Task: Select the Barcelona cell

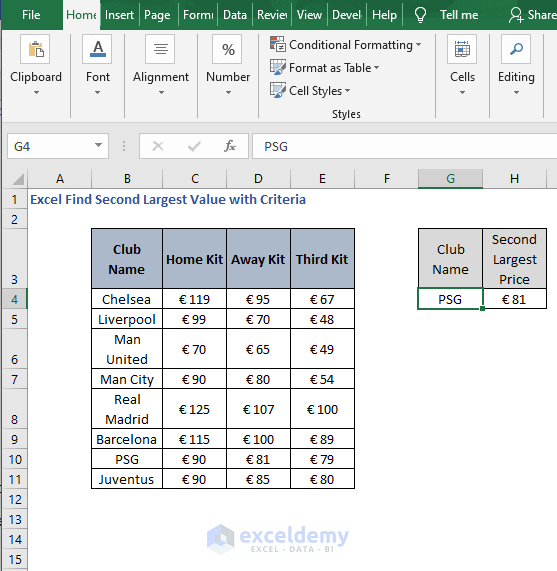Action: (x=127, y=439)
